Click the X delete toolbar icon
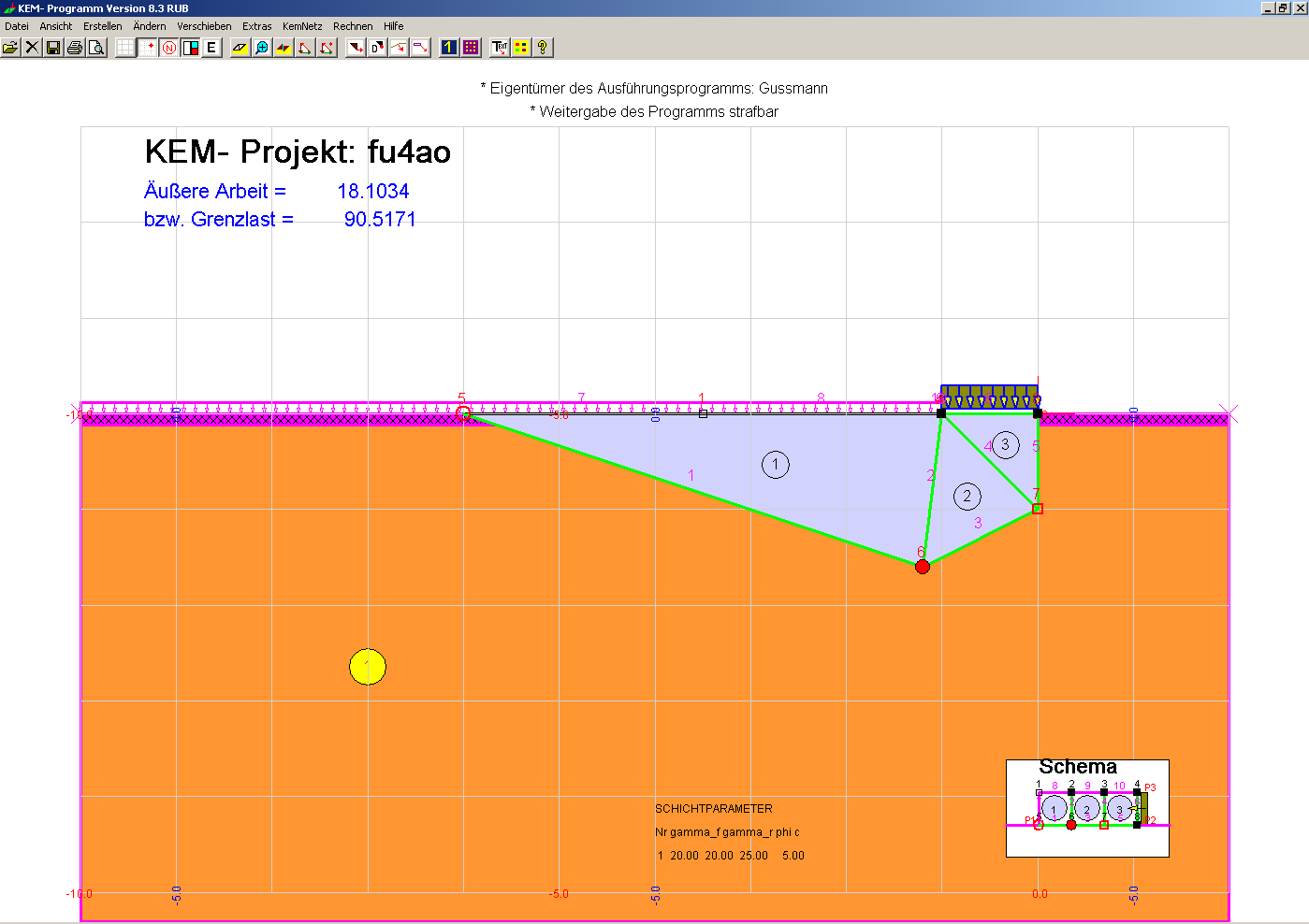The height and width of the screenshot is (924, 1309). click(x=32, y=47)
